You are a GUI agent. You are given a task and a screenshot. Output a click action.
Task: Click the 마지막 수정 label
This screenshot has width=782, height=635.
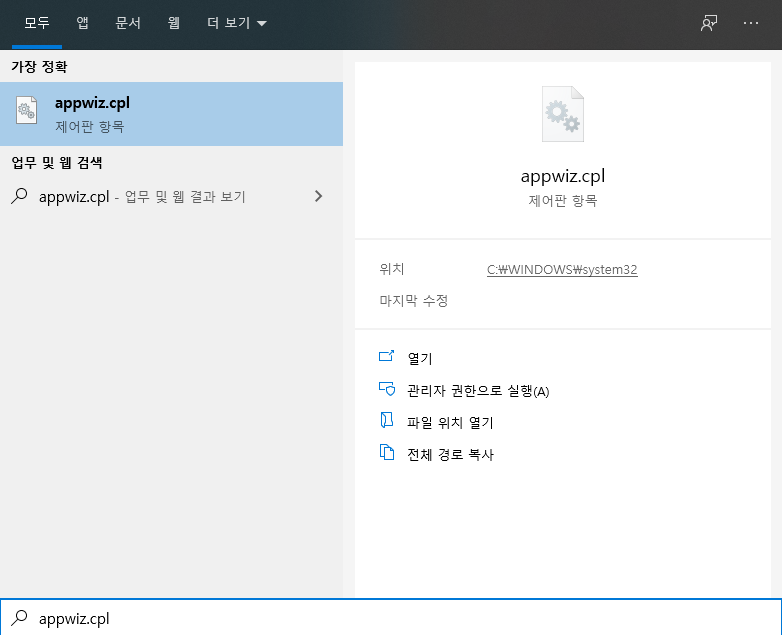pyautogui.click(x=413, y=300)
